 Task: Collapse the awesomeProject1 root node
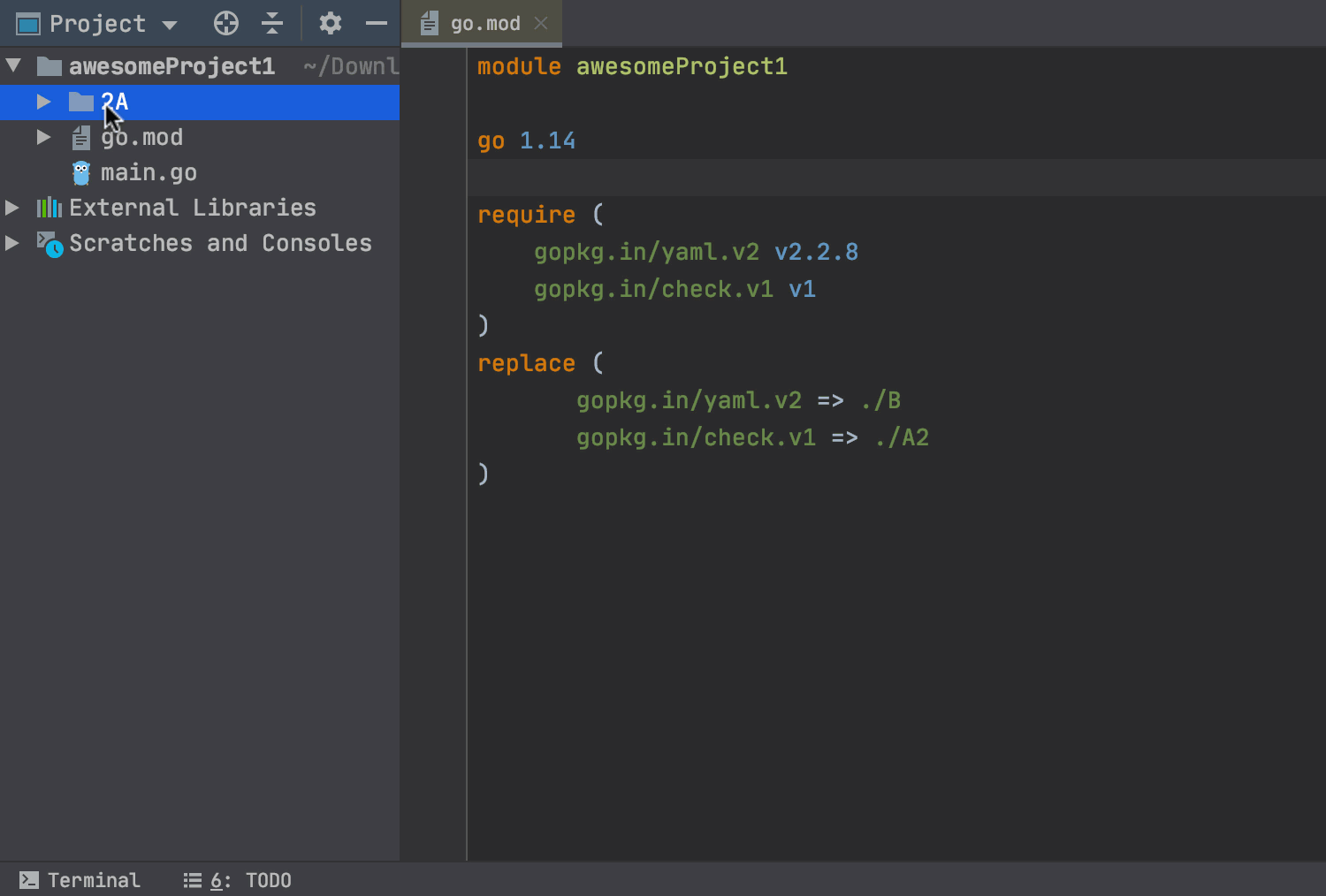coord(13,65)
